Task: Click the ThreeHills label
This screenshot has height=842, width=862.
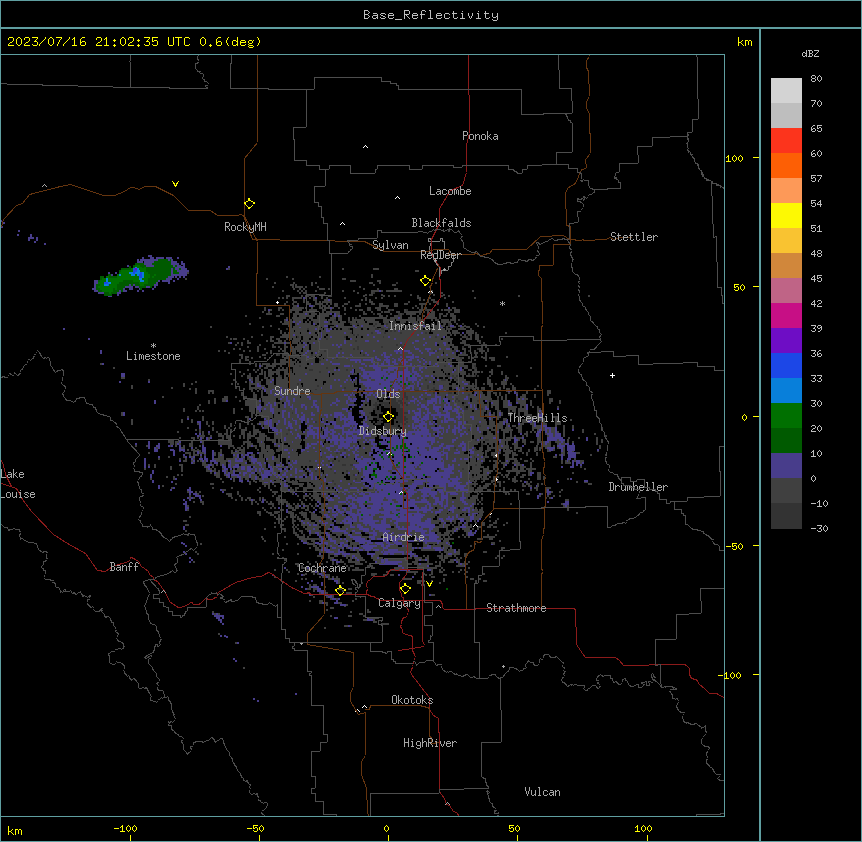Action: click(x=537, y=418)
